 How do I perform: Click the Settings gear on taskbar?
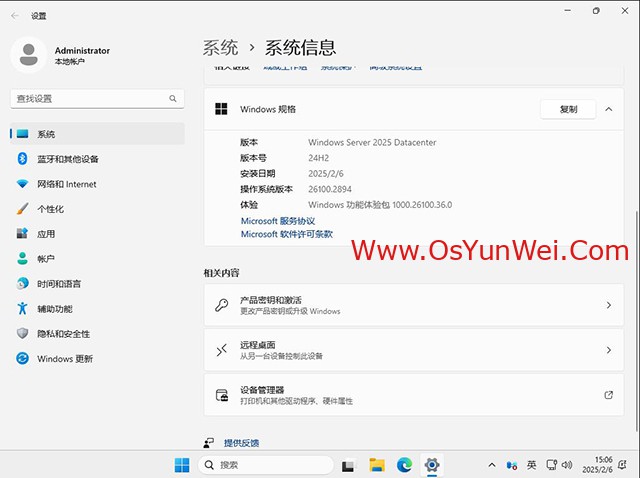click(x=432, y=465)
